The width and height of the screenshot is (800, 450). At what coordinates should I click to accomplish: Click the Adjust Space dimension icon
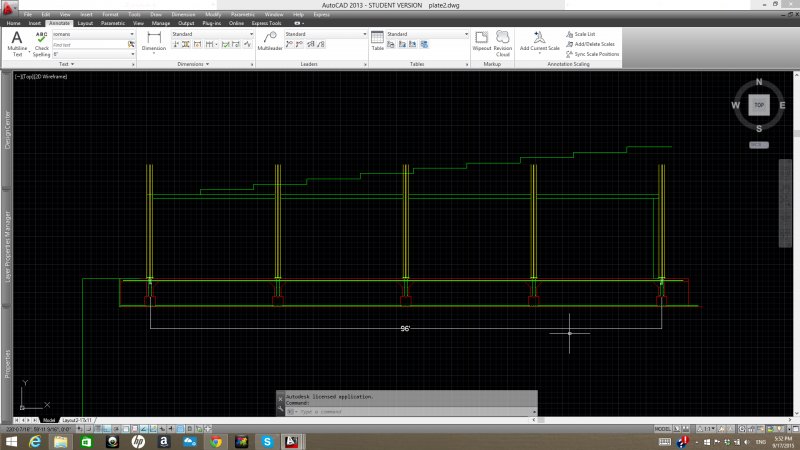pyautogui.click(x=186, y=44)
